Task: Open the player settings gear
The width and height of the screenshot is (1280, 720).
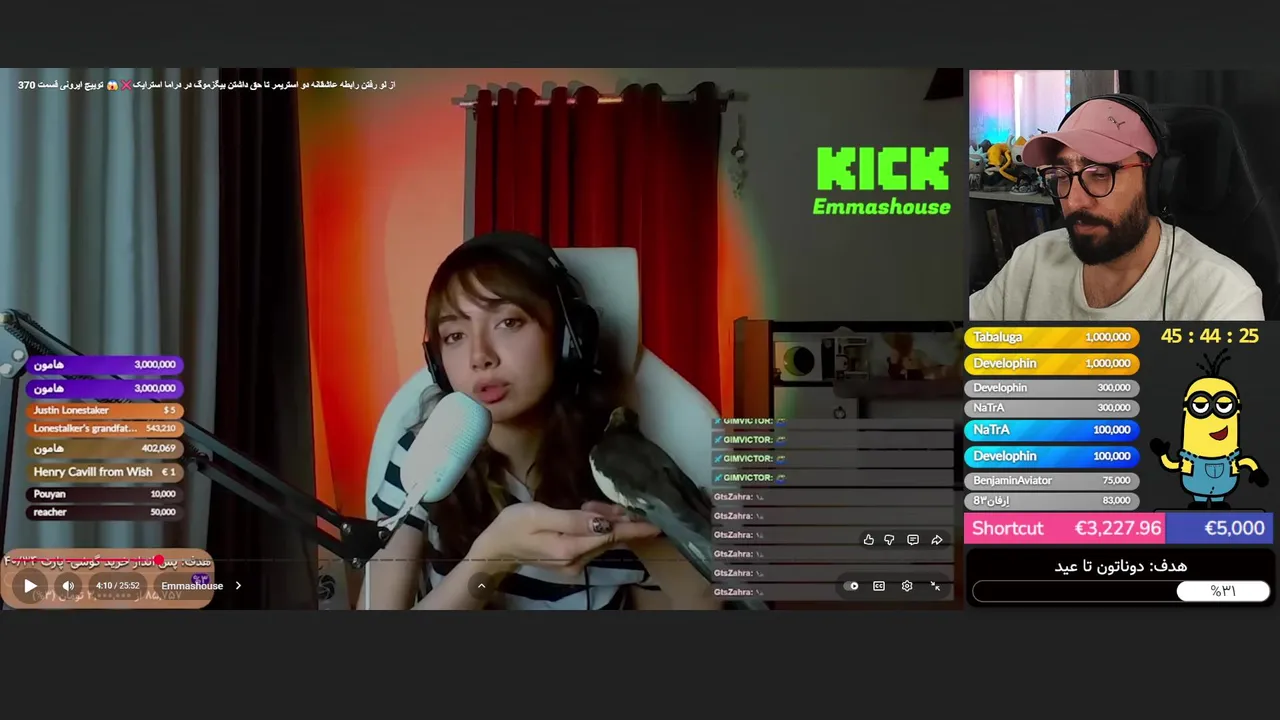Action: (x=907, y=586)
